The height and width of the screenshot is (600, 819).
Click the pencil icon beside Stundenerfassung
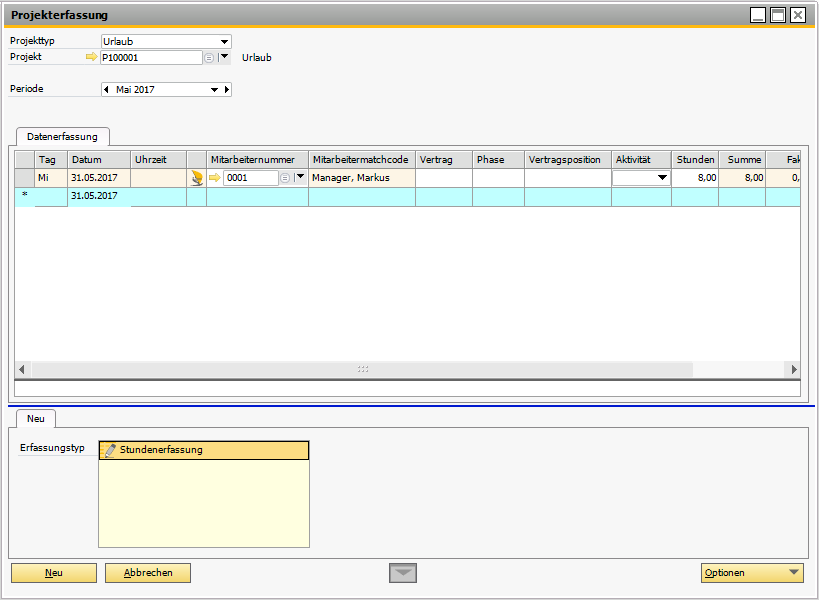(x=110, y=450)
